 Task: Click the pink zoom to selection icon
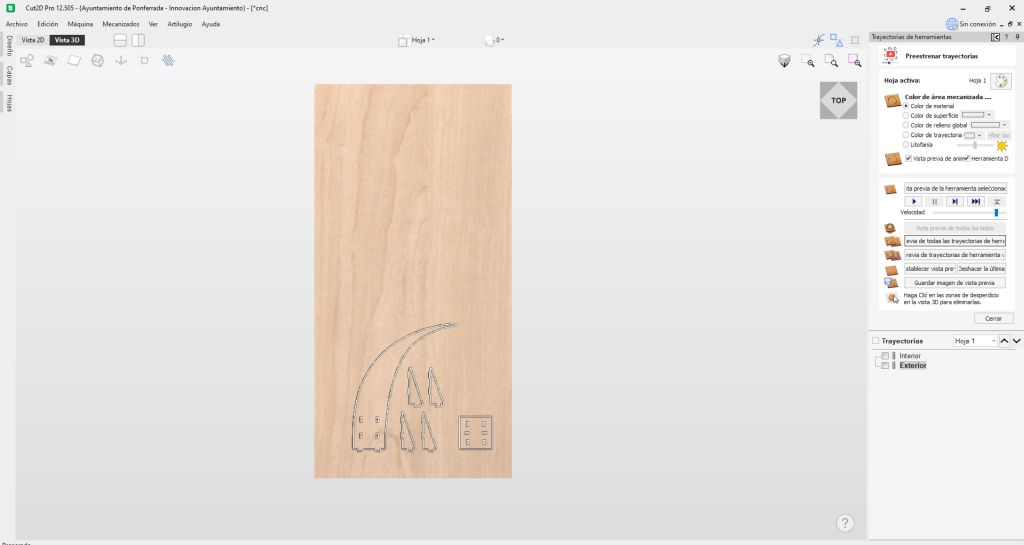(x=855, y=61)
